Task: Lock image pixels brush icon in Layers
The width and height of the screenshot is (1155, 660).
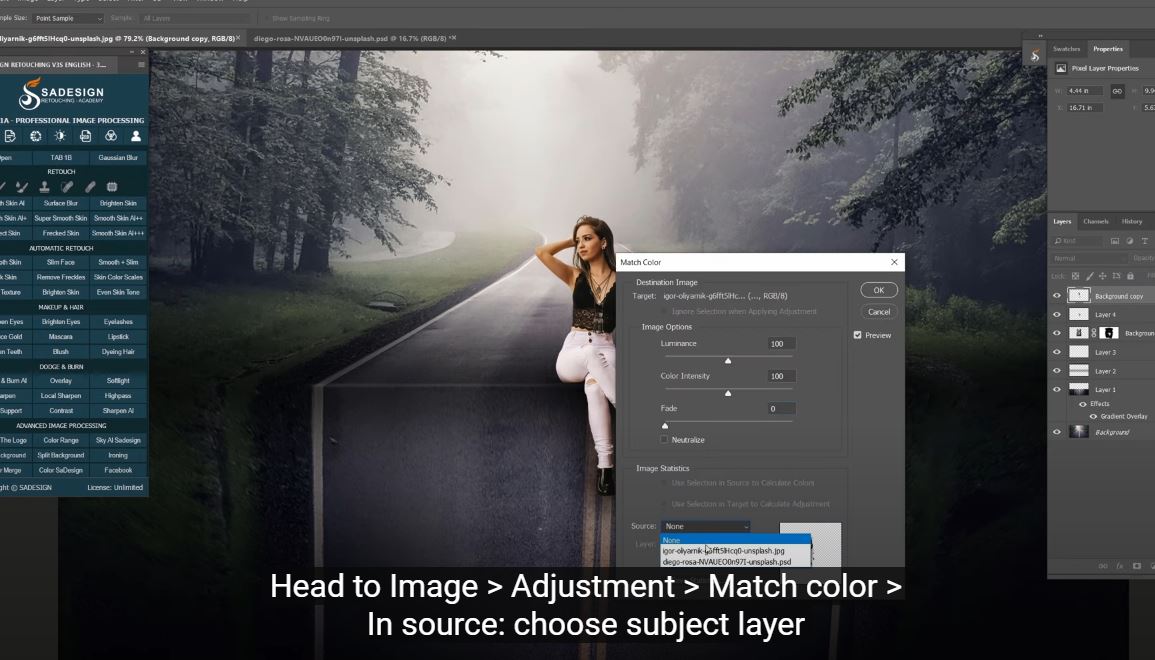Action: (1089, 276)
